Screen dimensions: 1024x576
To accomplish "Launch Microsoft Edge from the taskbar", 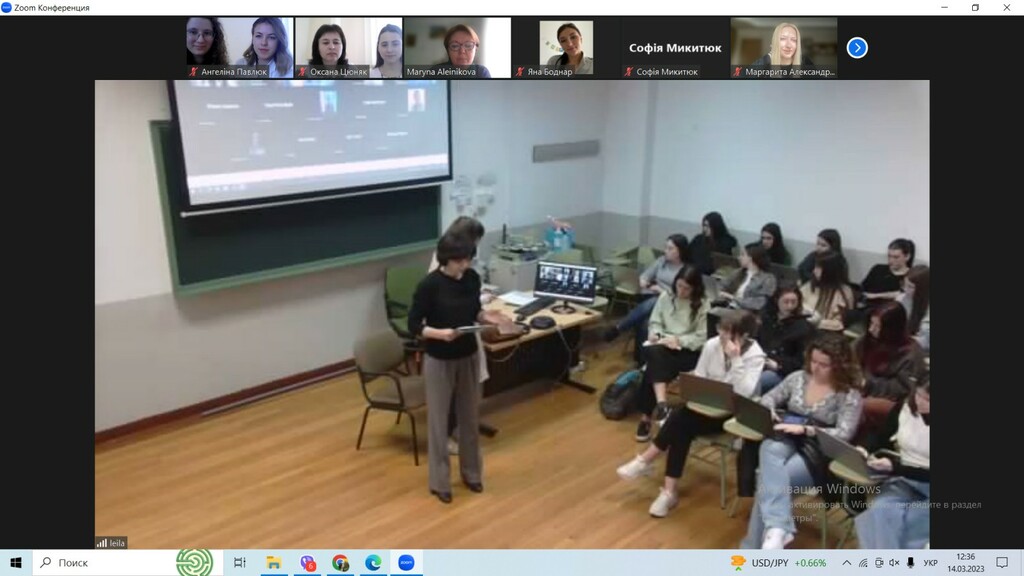I will tap(373, 563).
